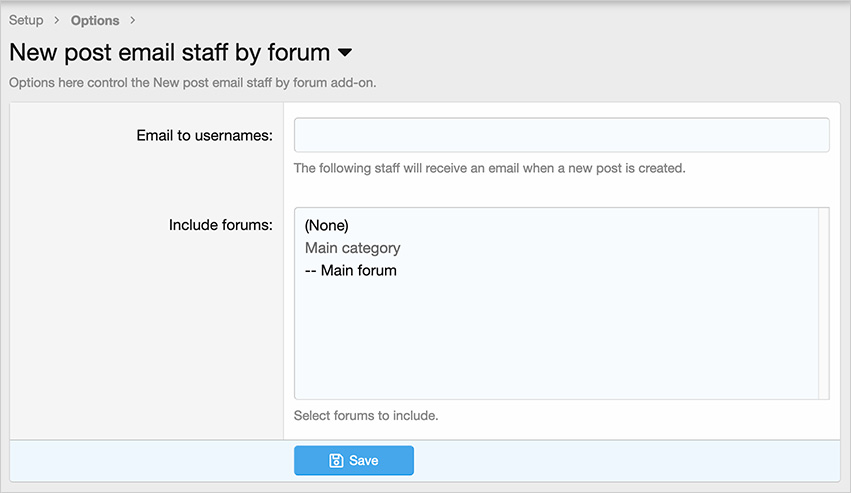Click the add-on description text under title
The width and height of the screenshot is (851, 493).
point(192,82)
